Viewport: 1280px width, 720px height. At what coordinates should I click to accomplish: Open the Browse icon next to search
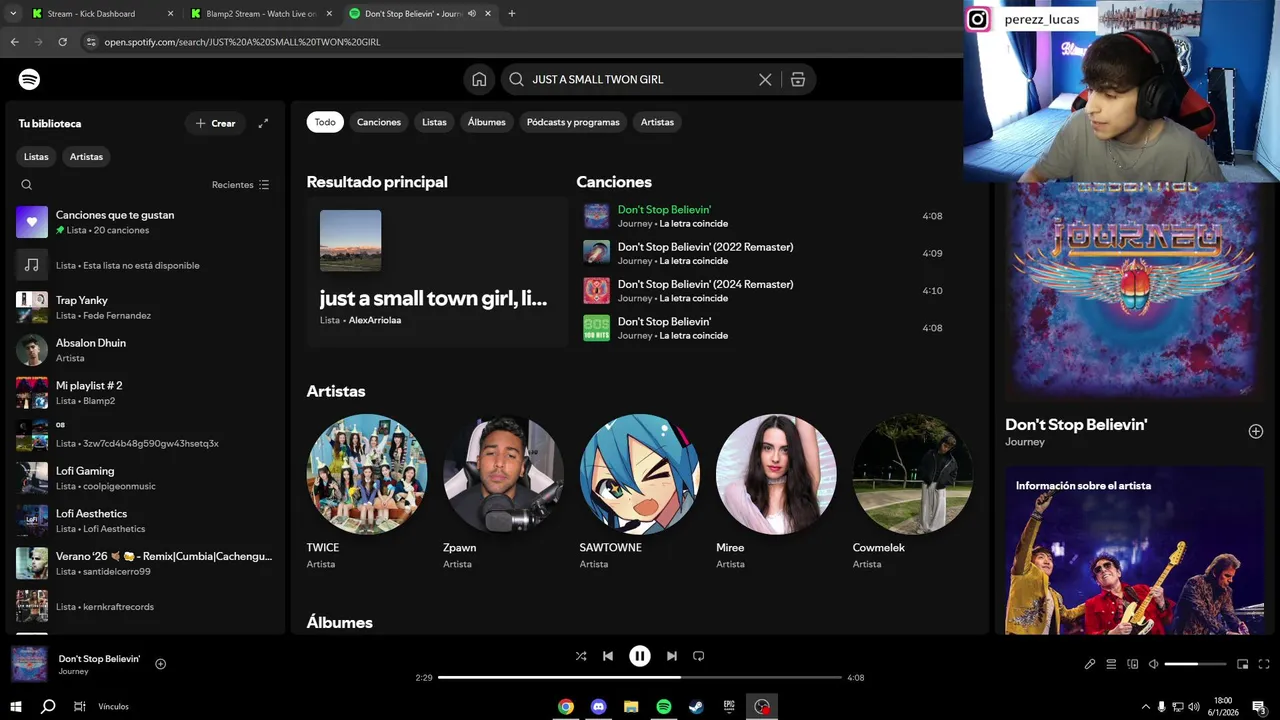tap(798, 79)
